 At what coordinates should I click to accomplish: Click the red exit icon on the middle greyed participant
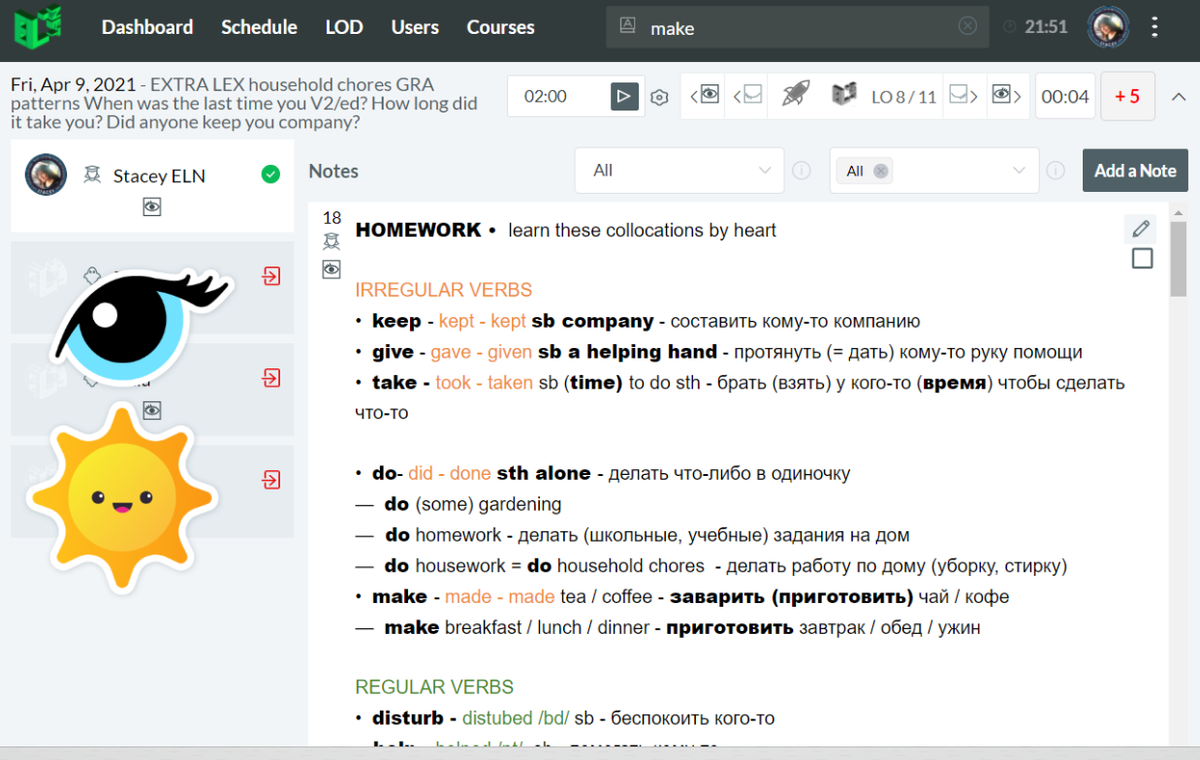(x=271, y=378)
